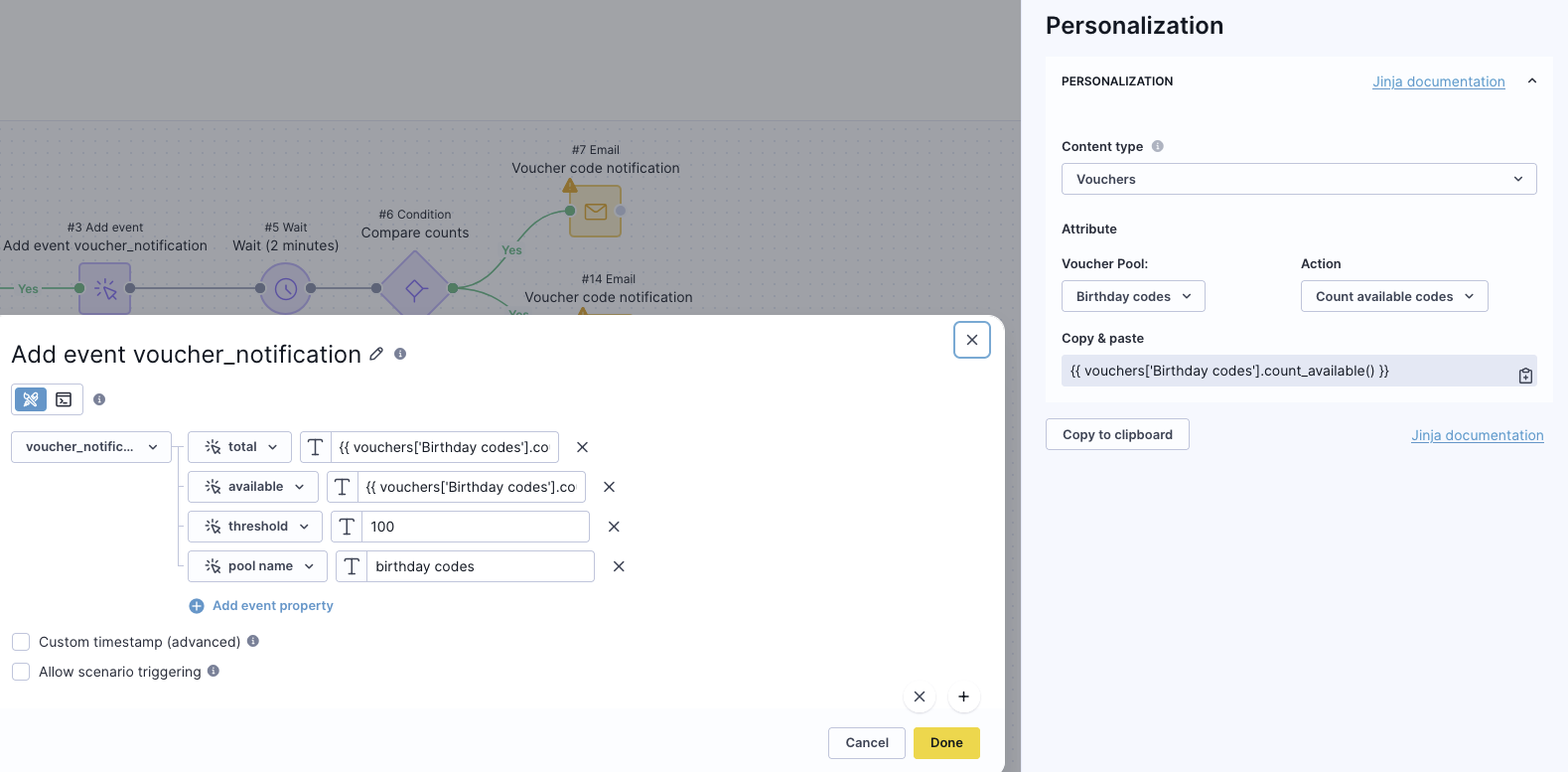1568x772 pixels.
Task: Open the threshold property dropdown
Action: [x=255, y=527]
